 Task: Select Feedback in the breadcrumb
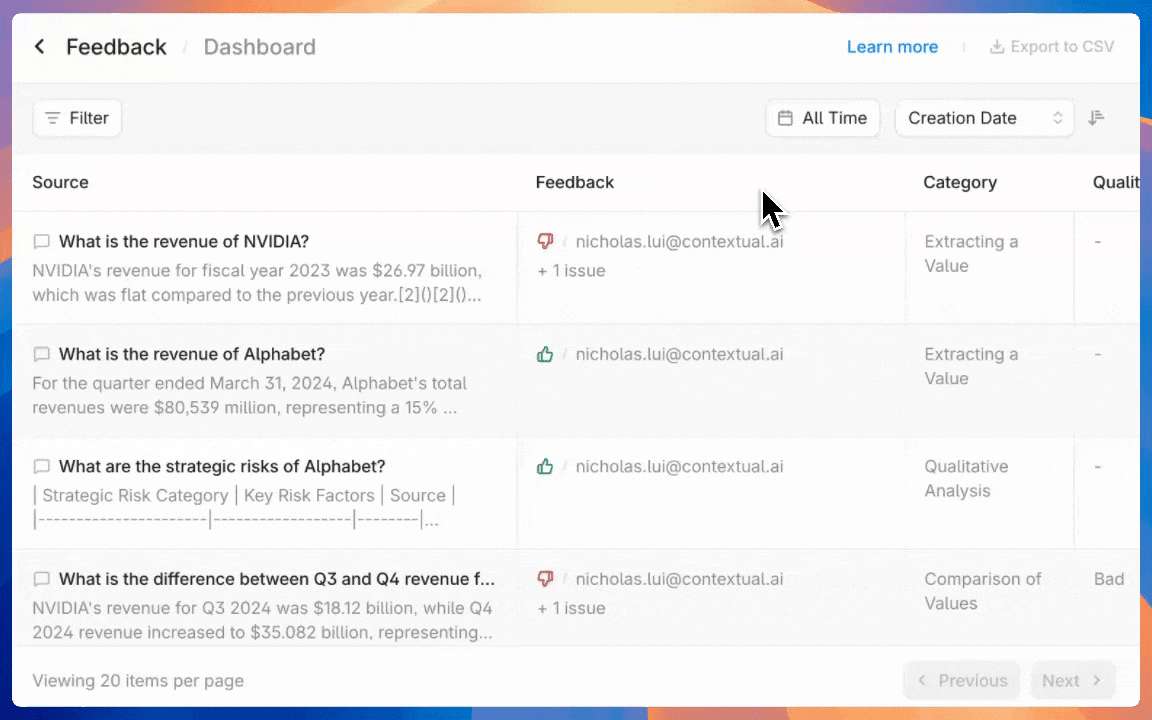[x=116, y=46]
